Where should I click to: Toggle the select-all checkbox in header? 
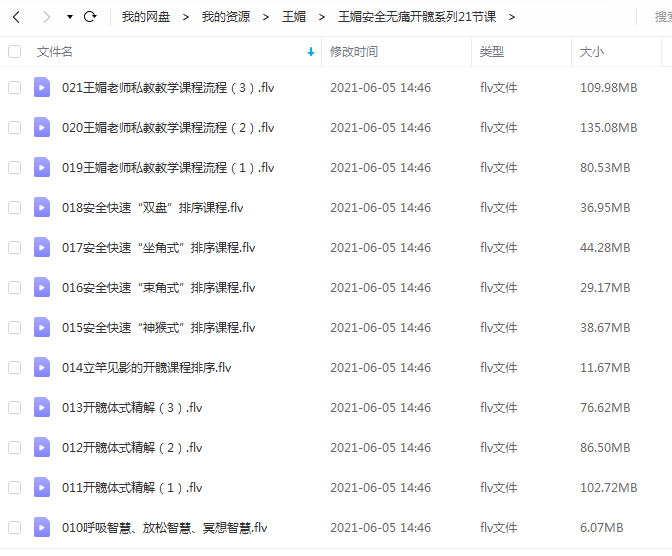click(x=15, y=51)
